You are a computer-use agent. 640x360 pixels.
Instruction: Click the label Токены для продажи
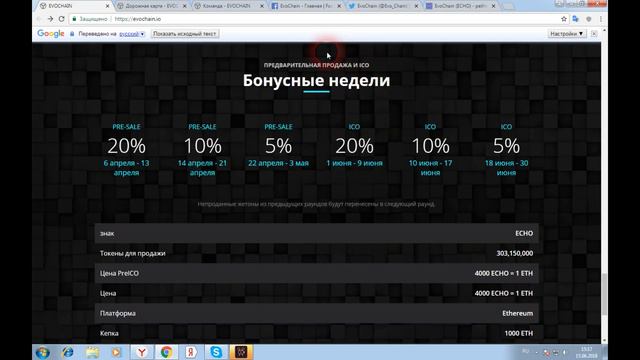pos(133,253)
